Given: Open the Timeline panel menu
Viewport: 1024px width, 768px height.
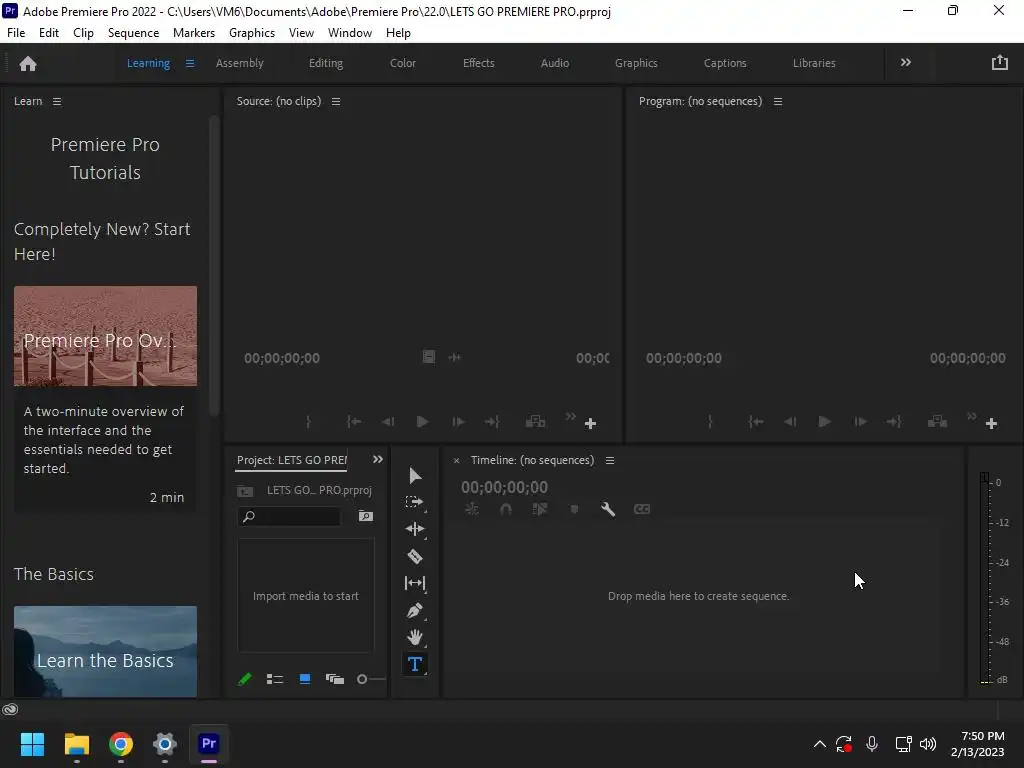Looking at the screenshot, I should tap(610, 460).
